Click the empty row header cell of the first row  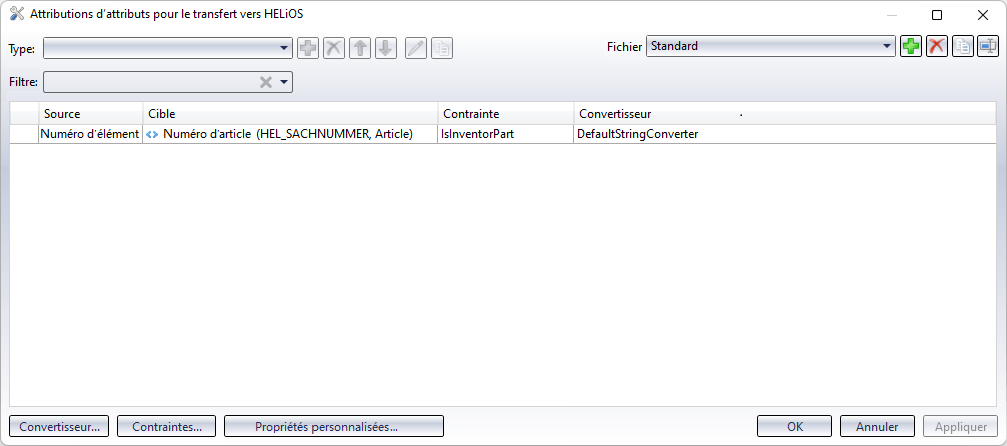pos(24,134)
